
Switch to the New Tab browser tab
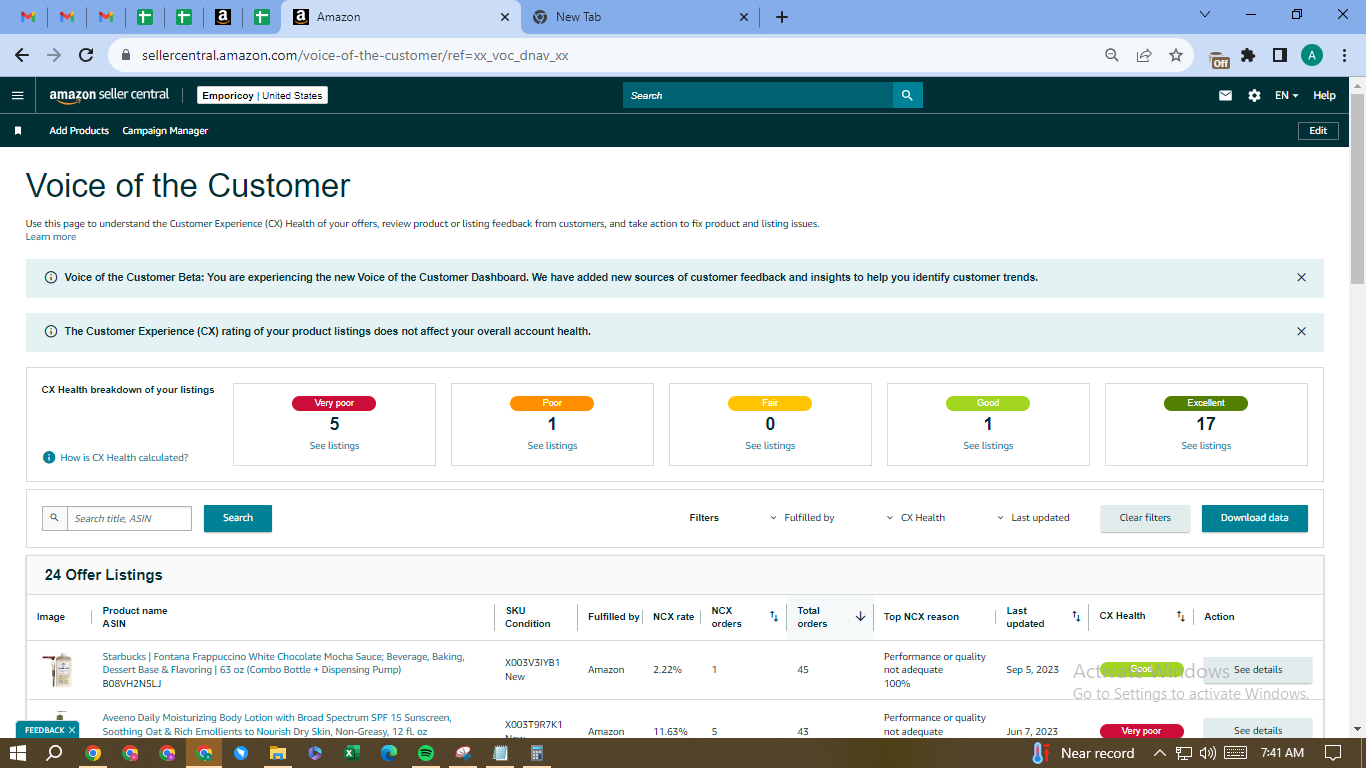pyautogui.click(x=640, y=17)
